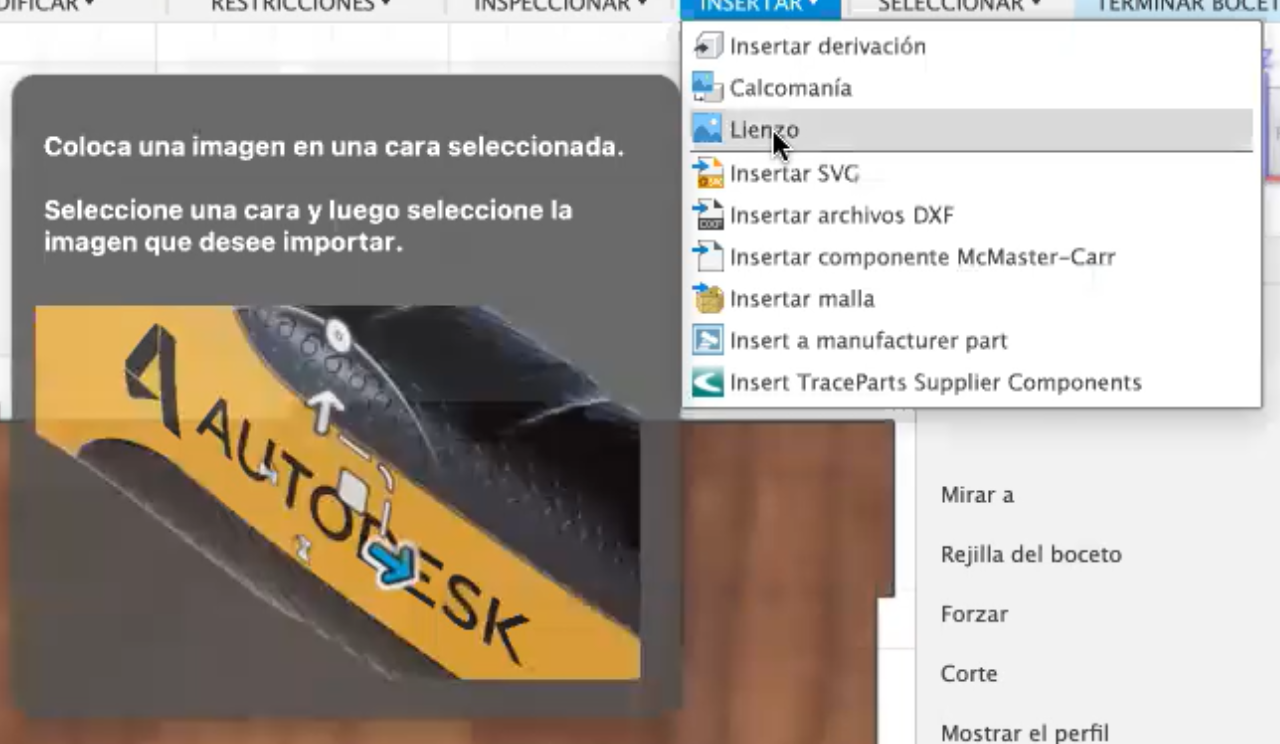Screen dimensions: 1280x744
Task: Pick Lienzo in the insert menu
Action: 971,130
